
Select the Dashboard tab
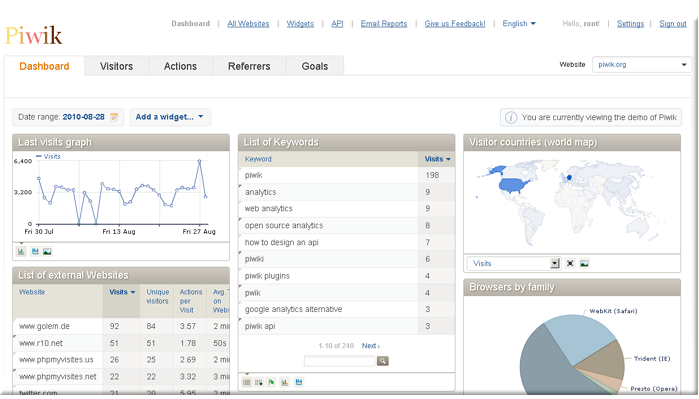pos(44,66)
